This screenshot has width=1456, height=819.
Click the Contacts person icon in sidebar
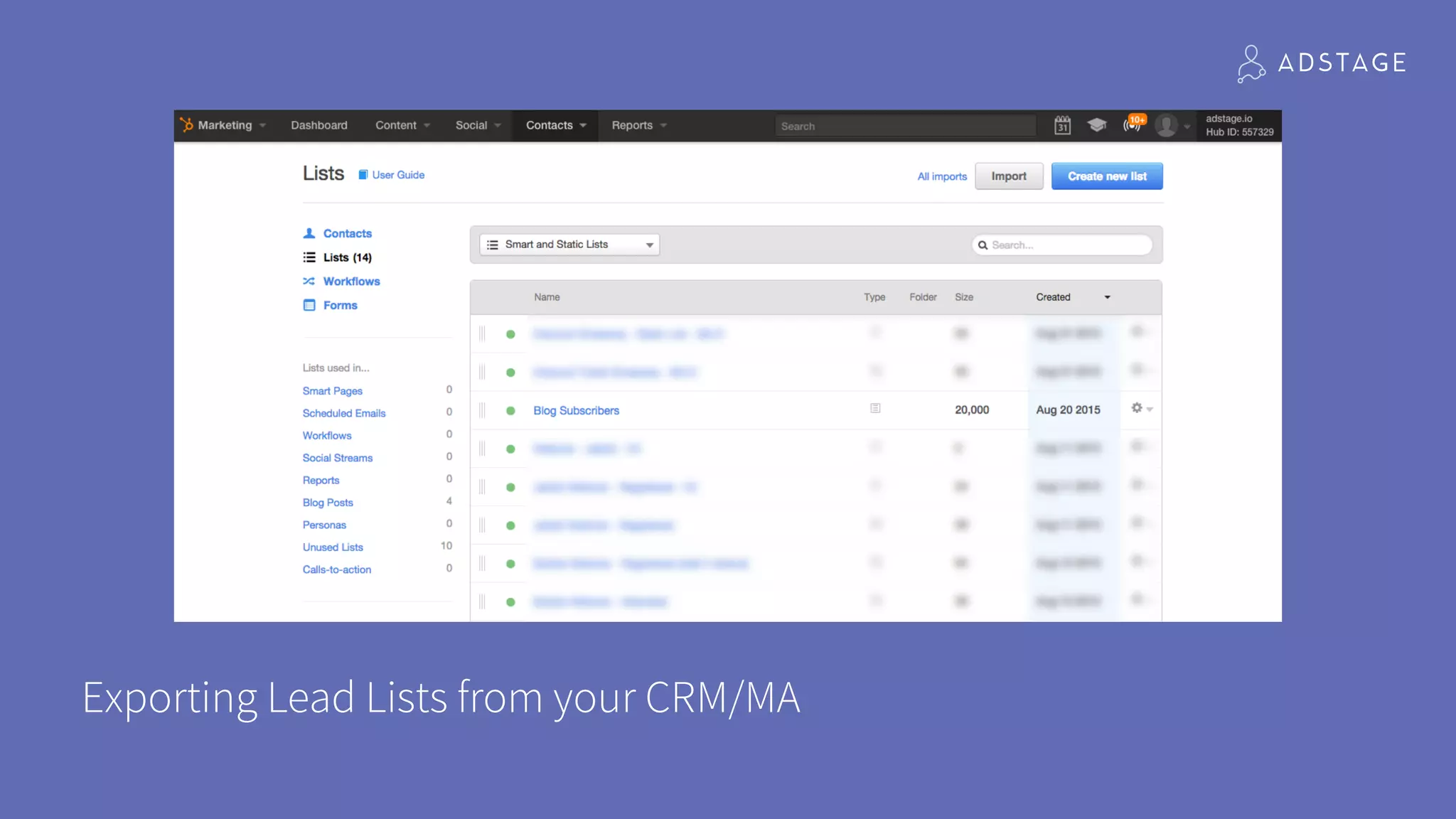coord(309,233)
